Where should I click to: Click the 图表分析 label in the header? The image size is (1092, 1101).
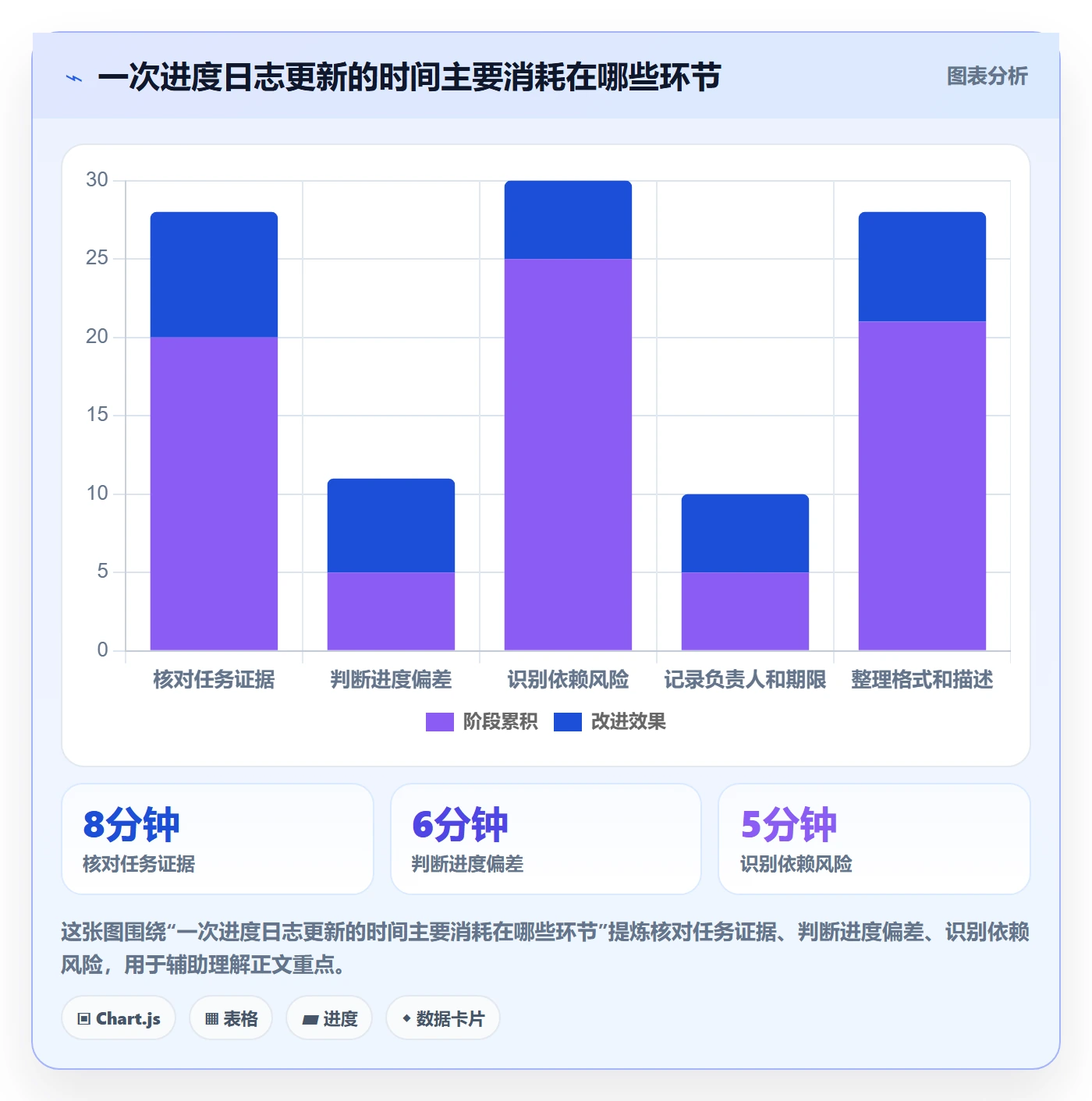click(987, 76)
